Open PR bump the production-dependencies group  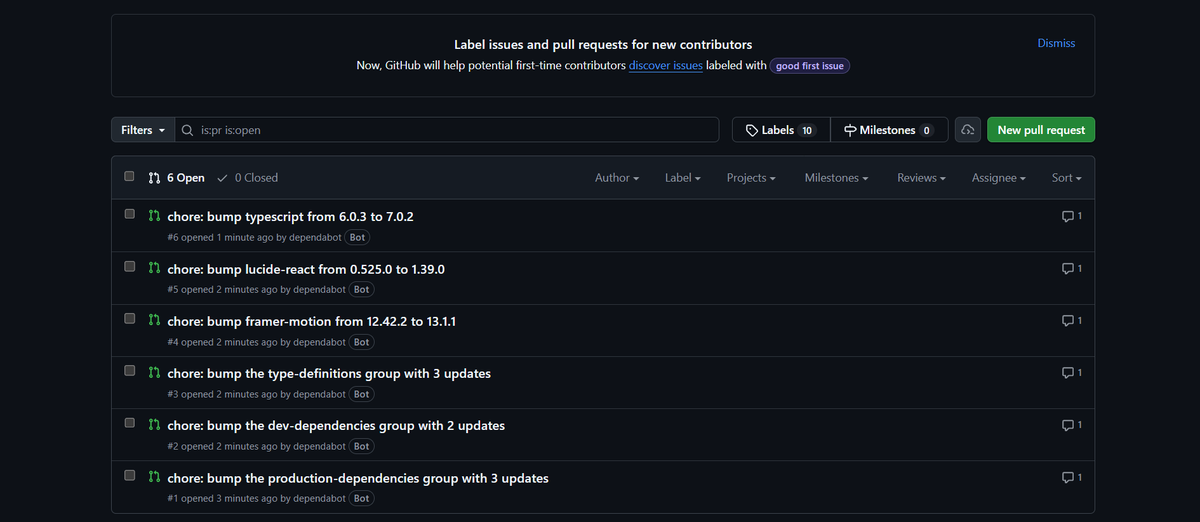pos(358,478)
